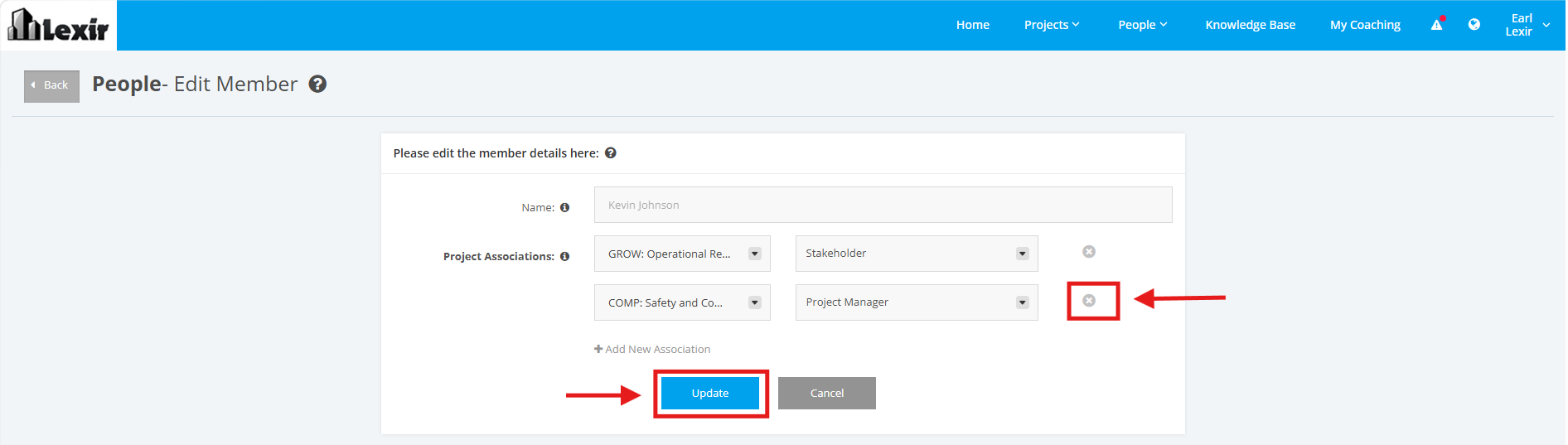This screenshot has width=1568, height=445.
Task: Click the Update button
Action: (710, 394)
